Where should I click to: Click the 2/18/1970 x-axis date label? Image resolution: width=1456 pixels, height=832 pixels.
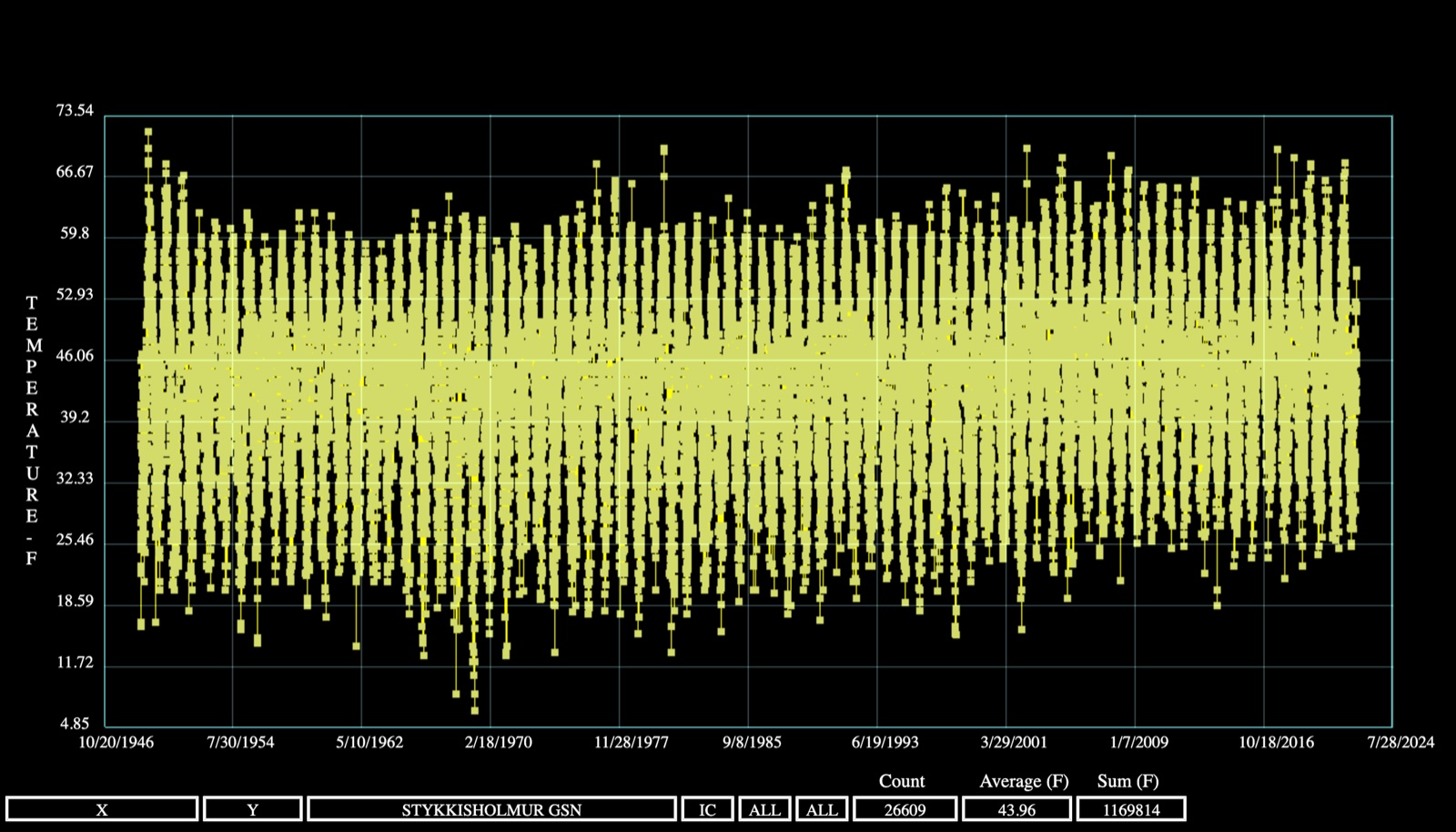[x=499, y=742]
